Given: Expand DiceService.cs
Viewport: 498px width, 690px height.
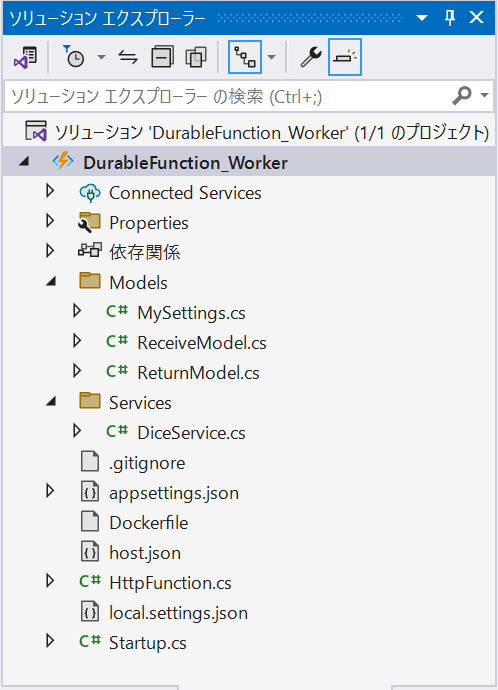Looking at the screenshot, I should point(77,431).
